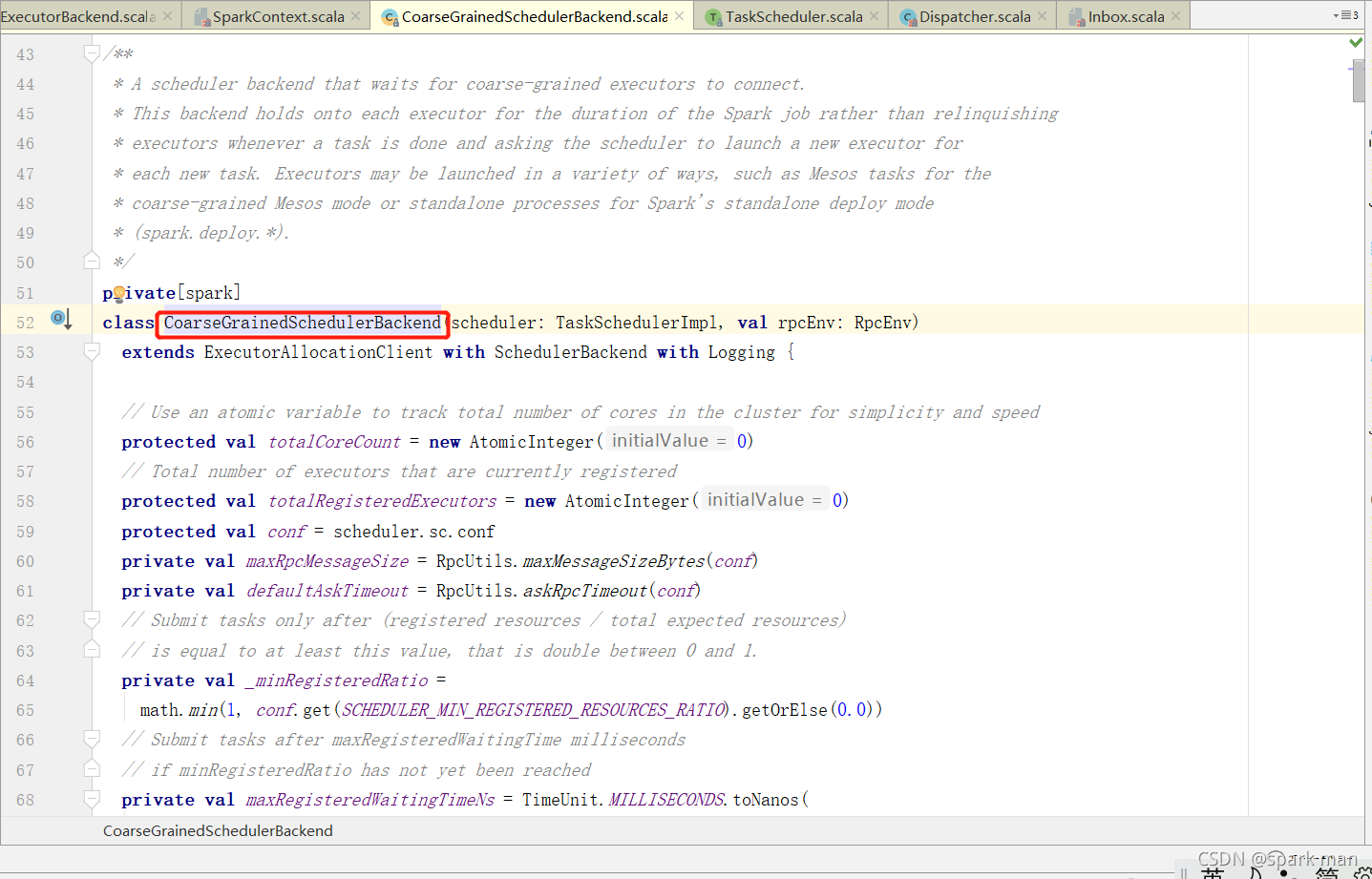Click getOrElse on line 65
This screenshot has height=879, width=1372.
(x=785, y=710)
